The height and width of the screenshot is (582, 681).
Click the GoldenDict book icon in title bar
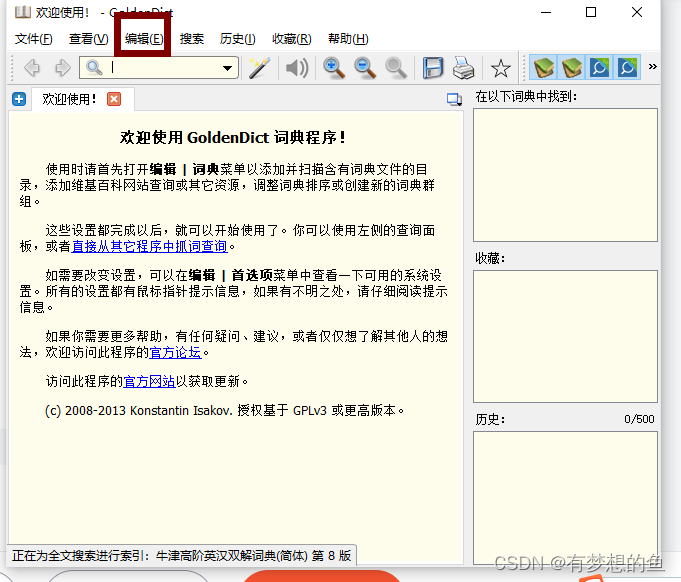point(23,12)
